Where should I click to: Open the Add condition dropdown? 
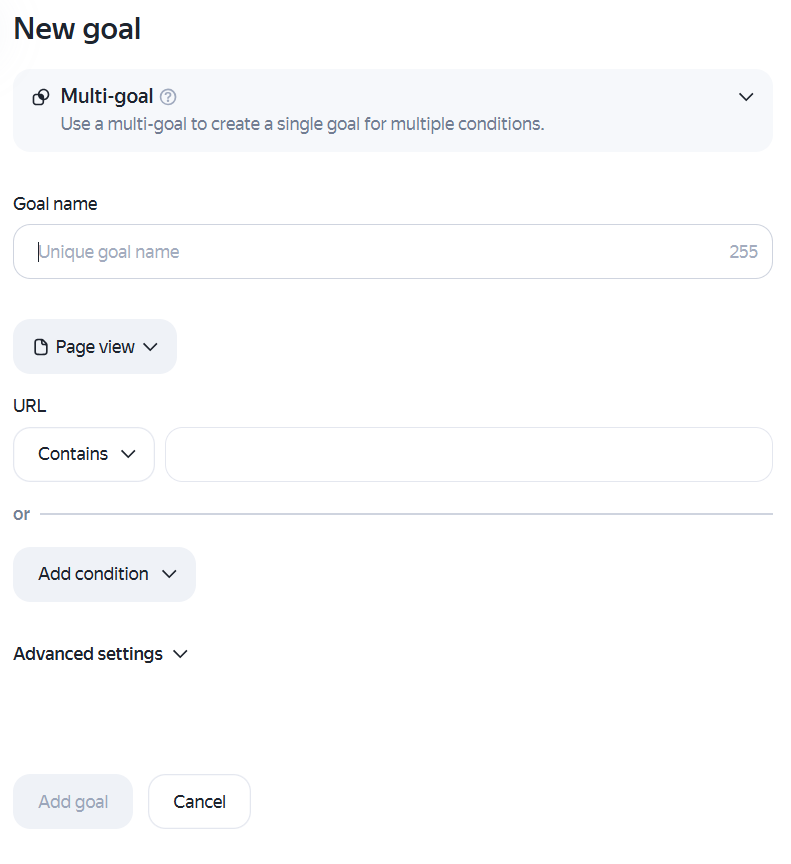click(104, 574)
